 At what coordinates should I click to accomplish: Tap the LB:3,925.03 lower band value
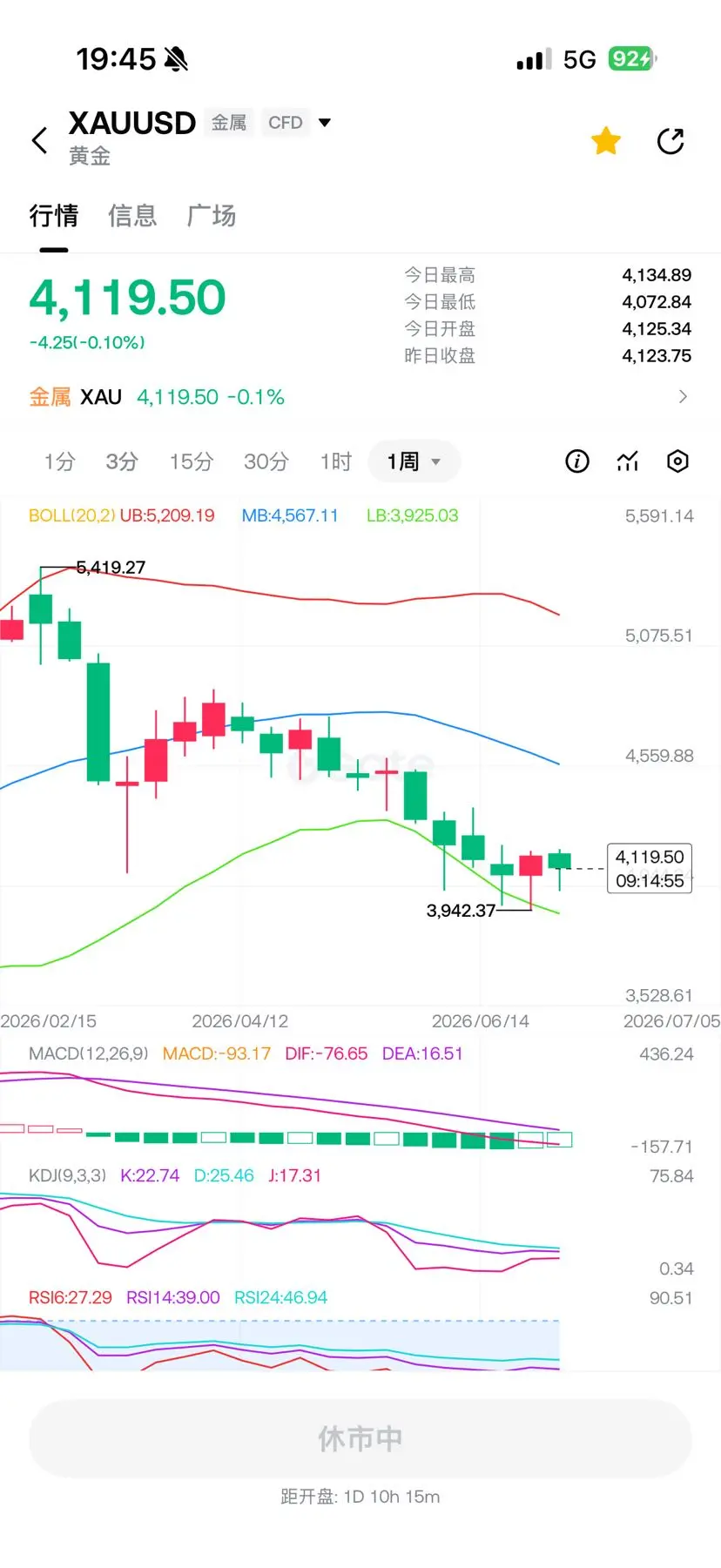[412, 515]
